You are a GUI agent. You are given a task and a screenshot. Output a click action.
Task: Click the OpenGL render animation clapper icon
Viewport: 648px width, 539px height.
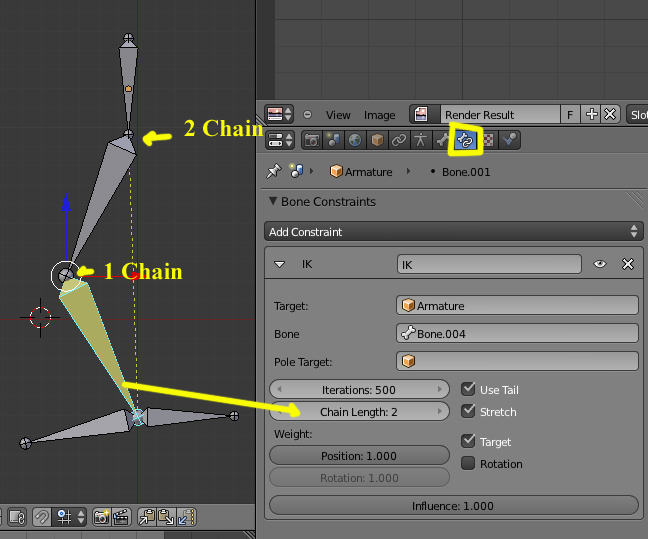pyautogui.click(x=121, y=517)
